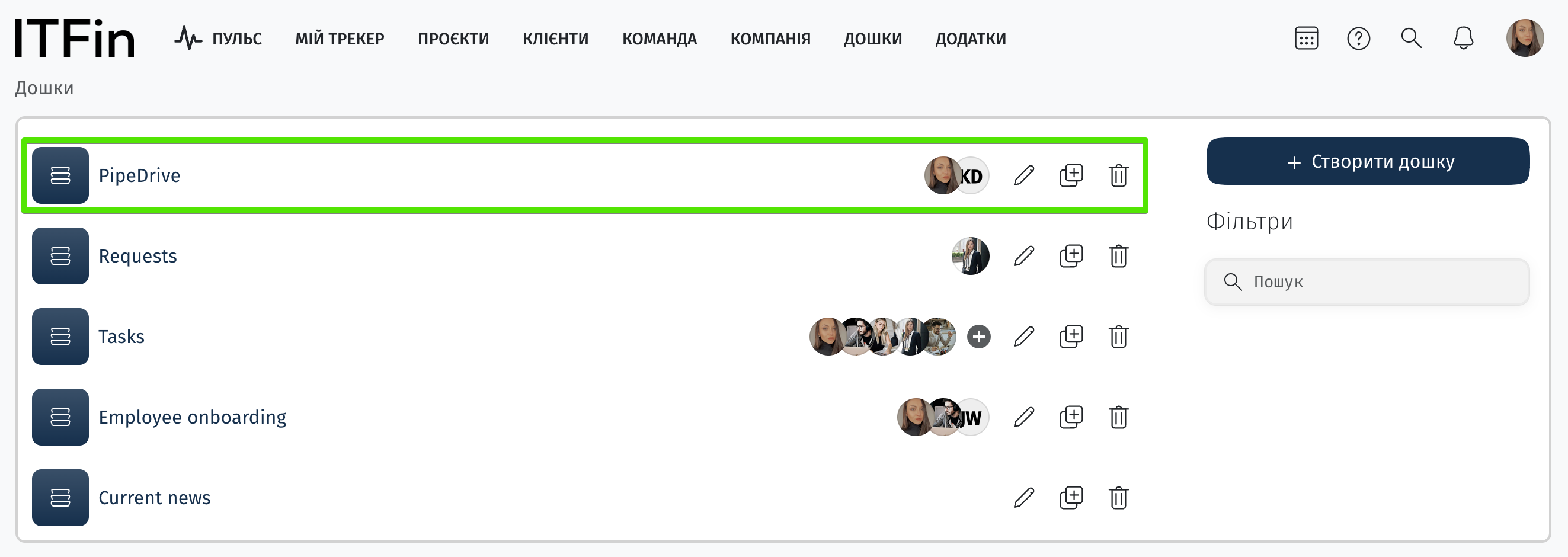Open the Команда menu
This screenshot has height=557, width=1568.
(x=659, y=39)
